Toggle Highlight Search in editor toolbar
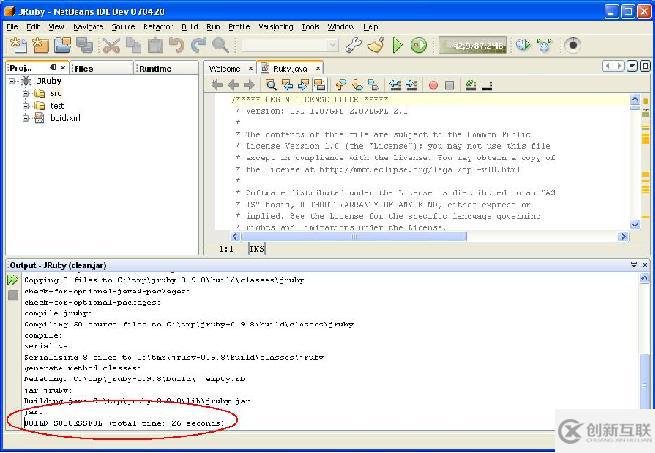The width and height of the screenshot is (655, 453). point(319,85)
